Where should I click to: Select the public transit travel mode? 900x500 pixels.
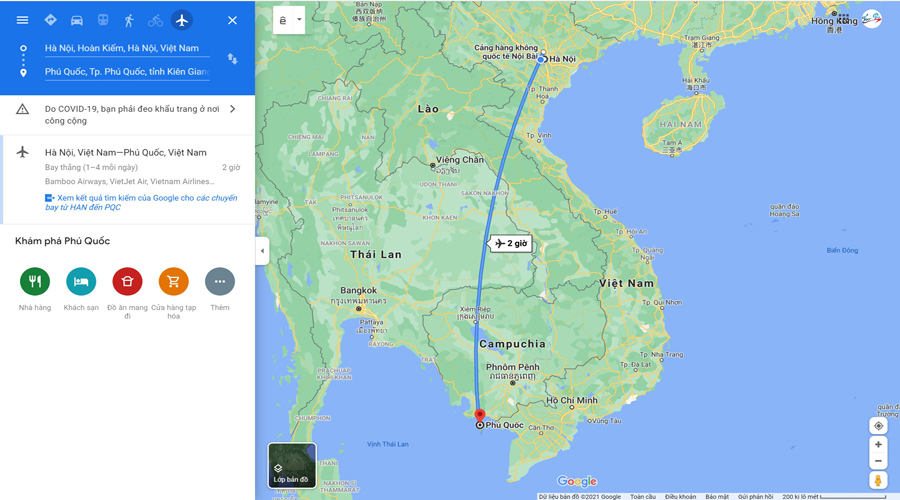[x=103, y=20]
